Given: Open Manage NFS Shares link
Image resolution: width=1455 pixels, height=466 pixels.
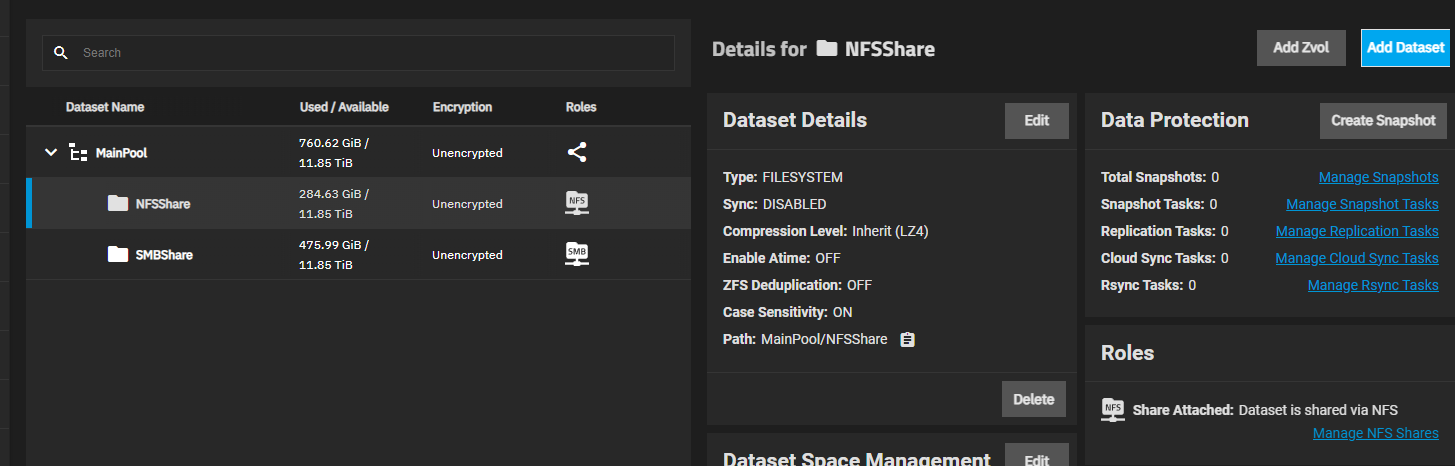Looking at the screenshot, I should (x=1375, y=433).
